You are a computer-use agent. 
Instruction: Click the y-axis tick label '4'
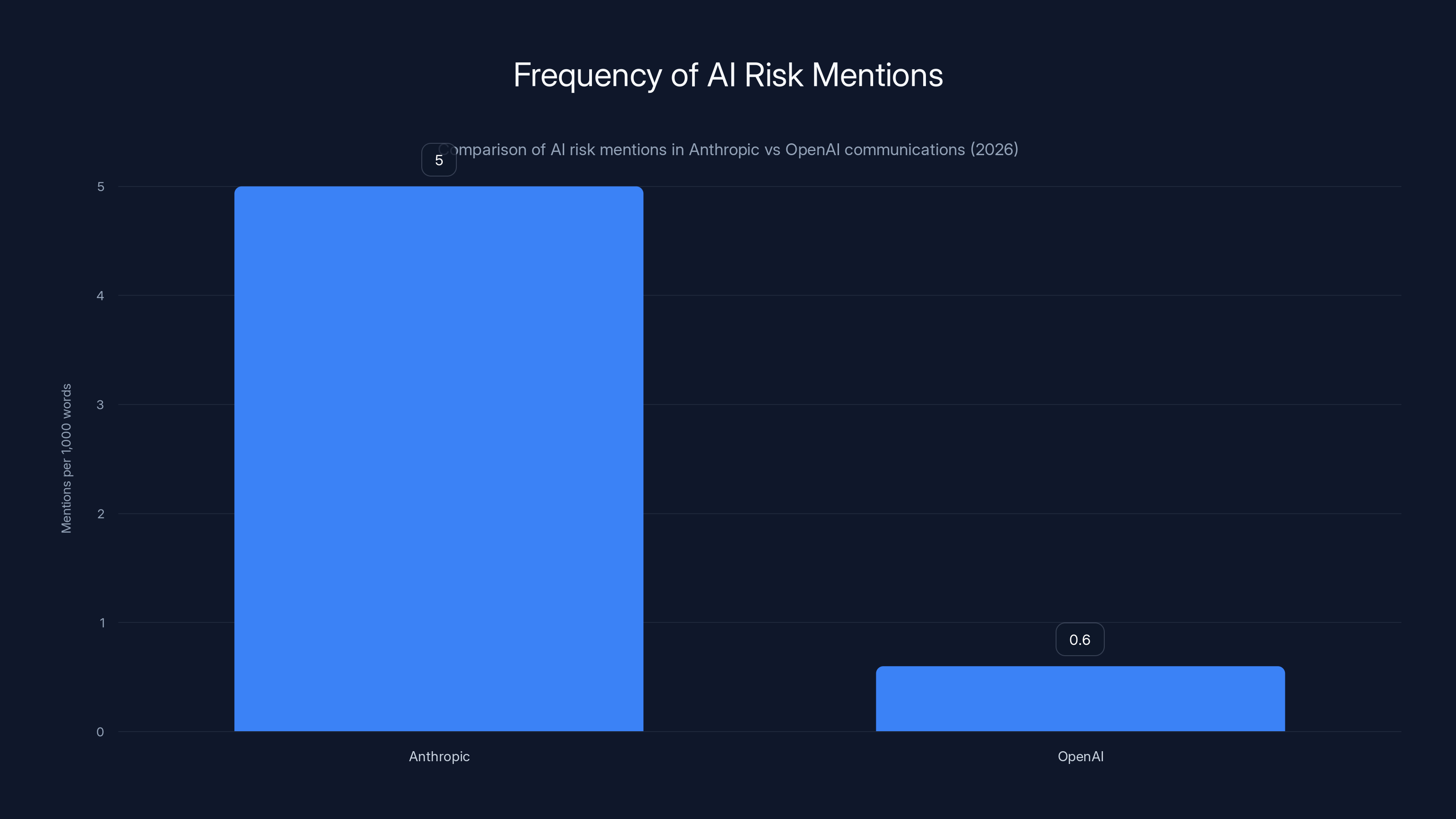click(101, 296)
